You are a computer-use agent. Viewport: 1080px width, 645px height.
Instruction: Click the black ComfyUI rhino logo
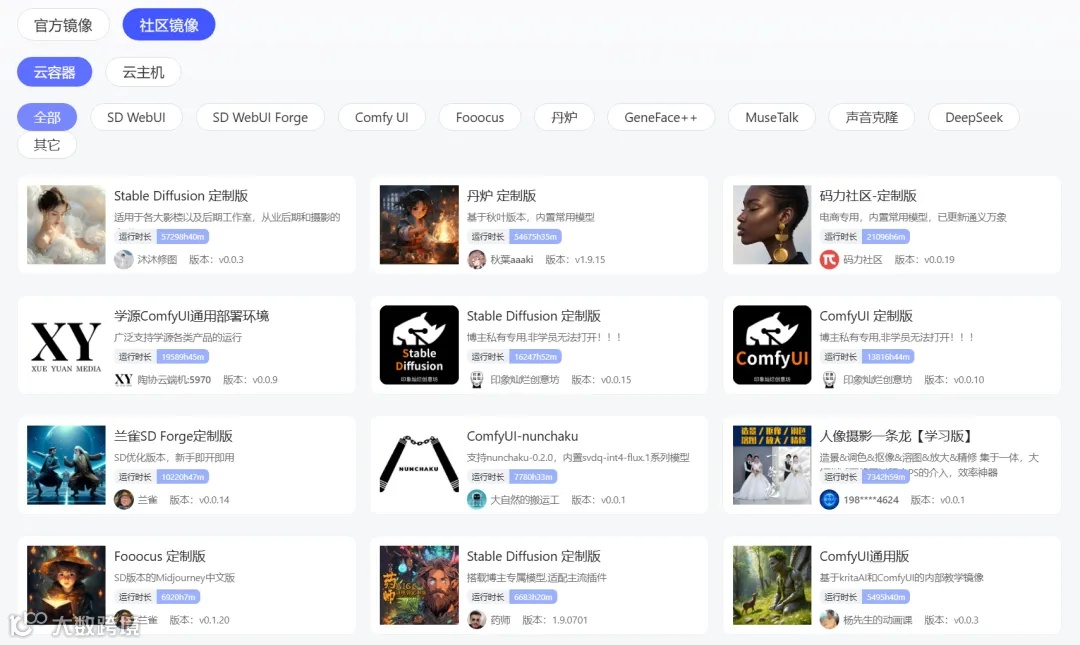pyautogui.click(x=772, y=345)
